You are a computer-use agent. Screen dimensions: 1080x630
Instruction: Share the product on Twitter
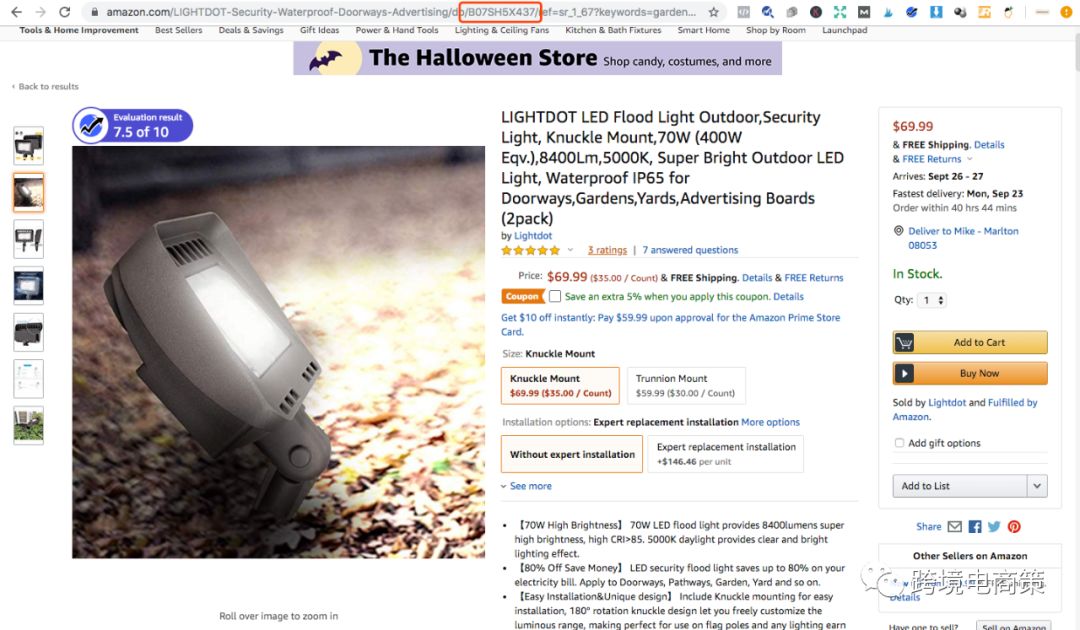point(994,527)
